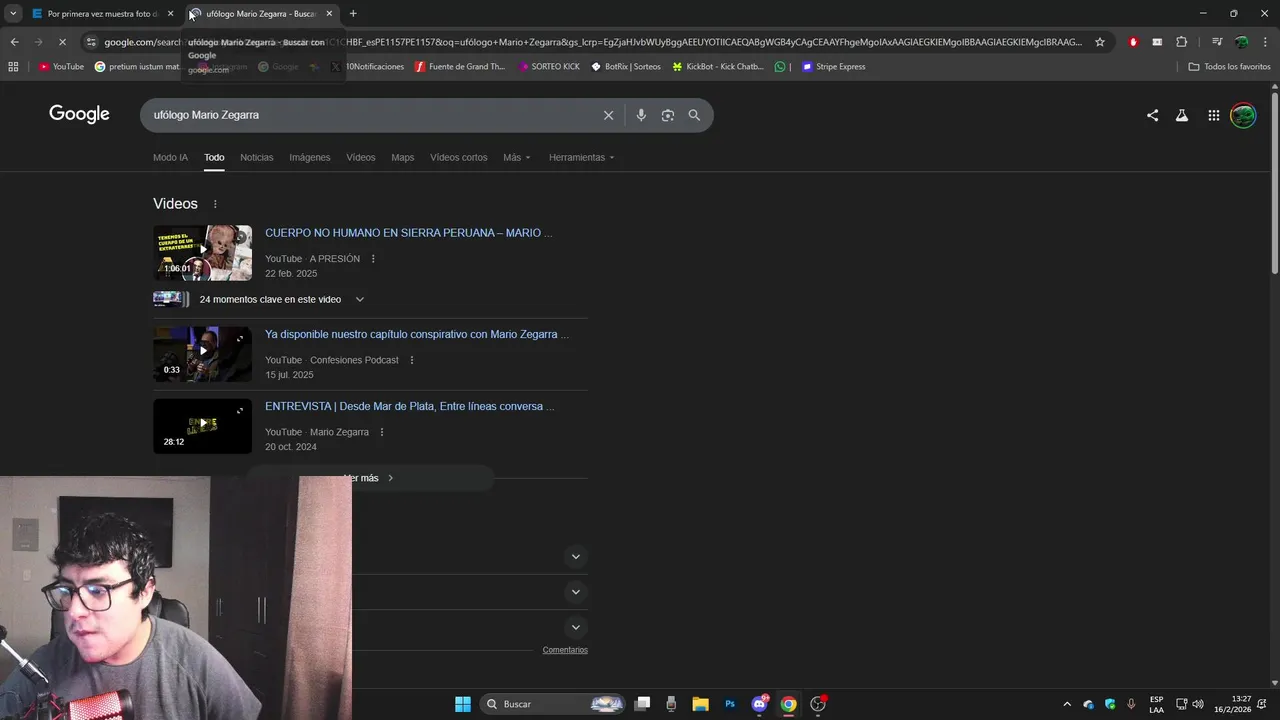This screenshot has height=720, width=1280.
Task: Clear the Google search box text
Action: coord(608,115)
